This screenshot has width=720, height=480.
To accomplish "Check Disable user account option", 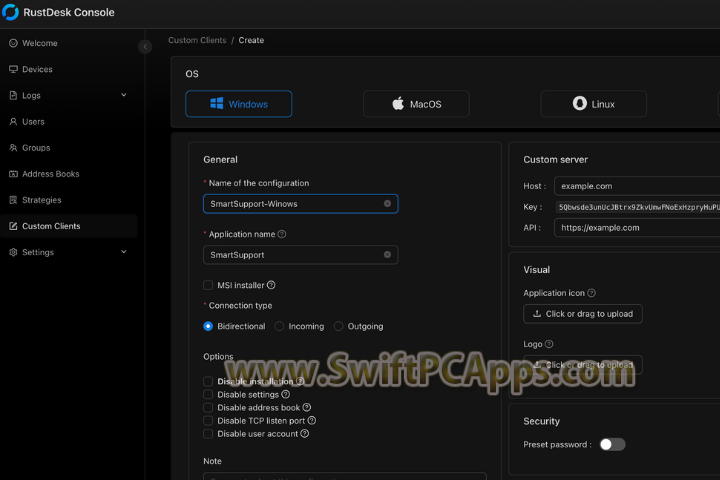I will point(208,434).
